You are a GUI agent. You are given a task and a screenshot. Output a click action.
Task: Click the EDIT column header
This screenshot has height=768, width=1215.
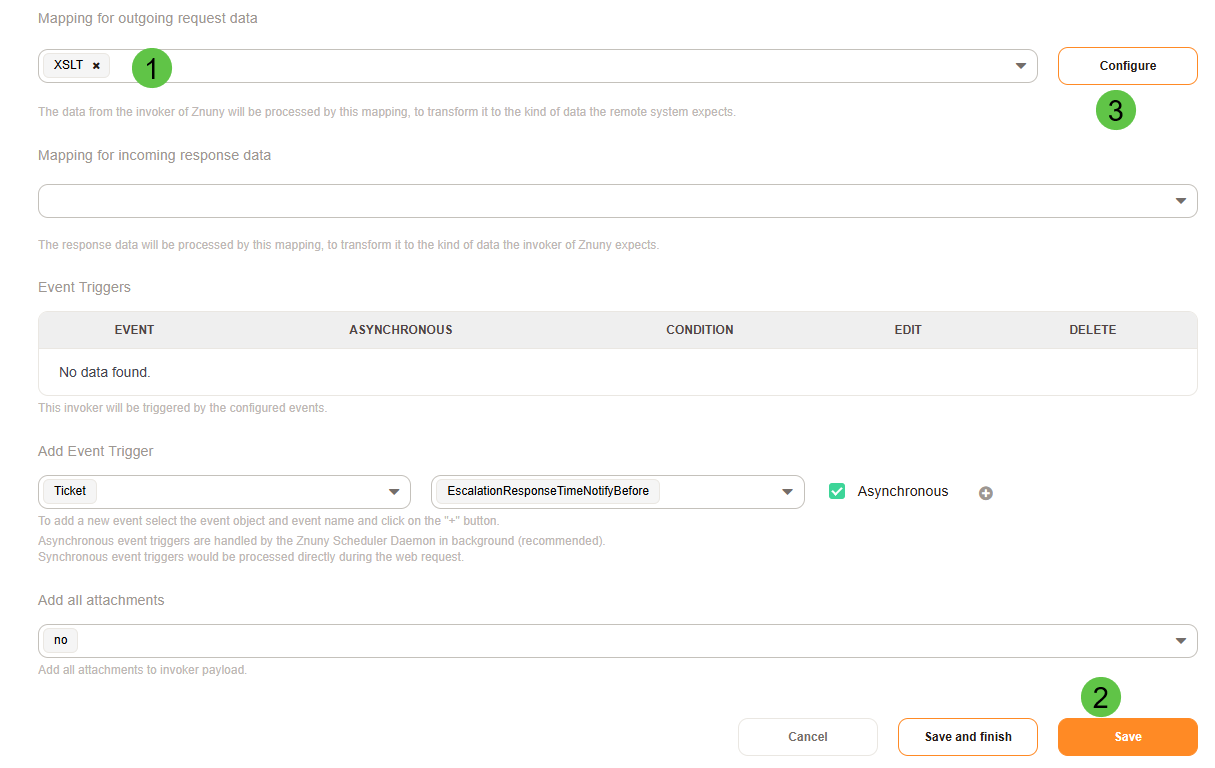tap(907, 330)
